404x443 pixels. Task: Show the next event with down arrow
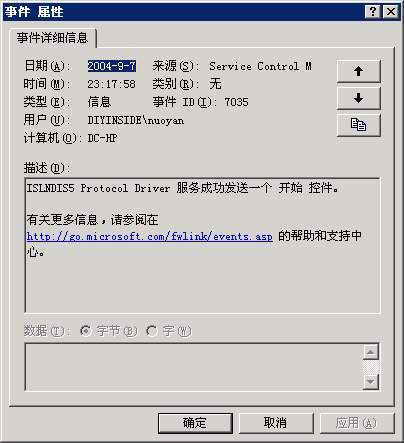tap(358, 98)
